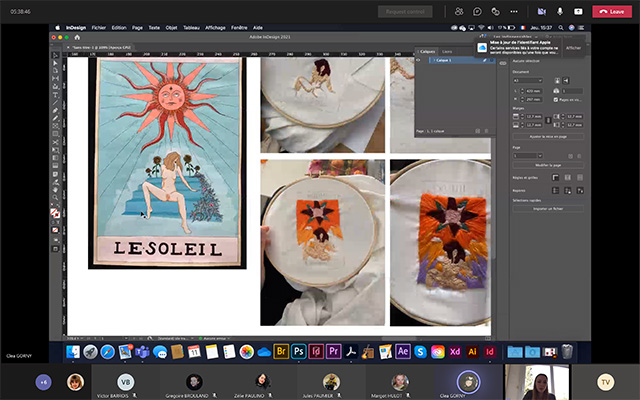
Task: Adjust the width 420 mm stepper
Action: click(522, 91)
